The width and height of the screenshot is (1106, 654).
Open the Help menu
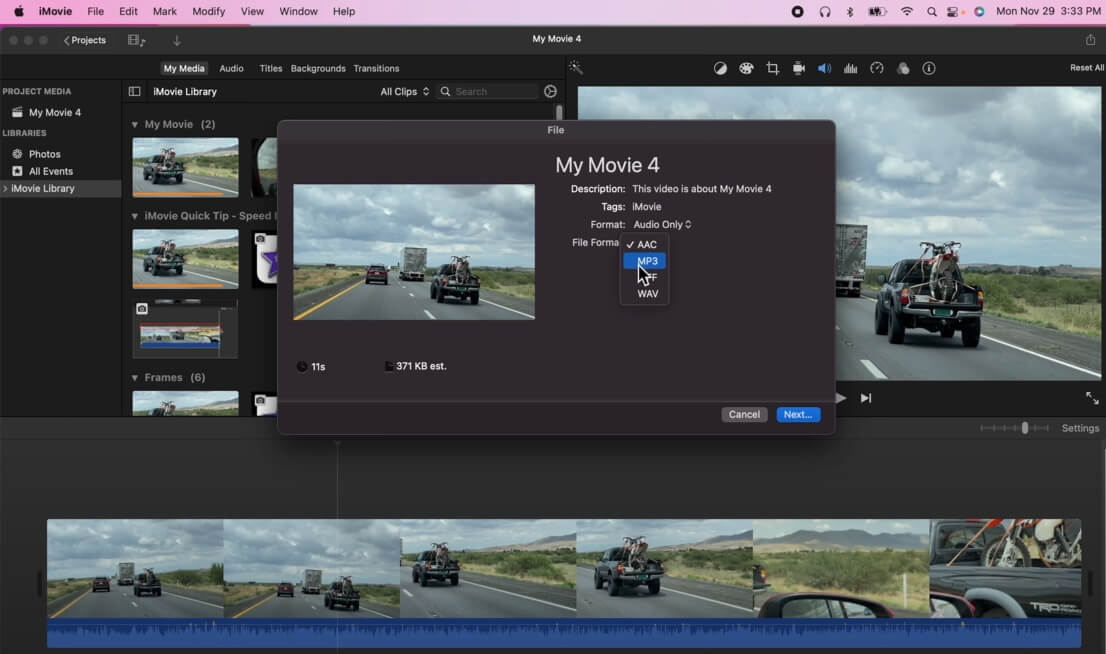pos(344,11)
